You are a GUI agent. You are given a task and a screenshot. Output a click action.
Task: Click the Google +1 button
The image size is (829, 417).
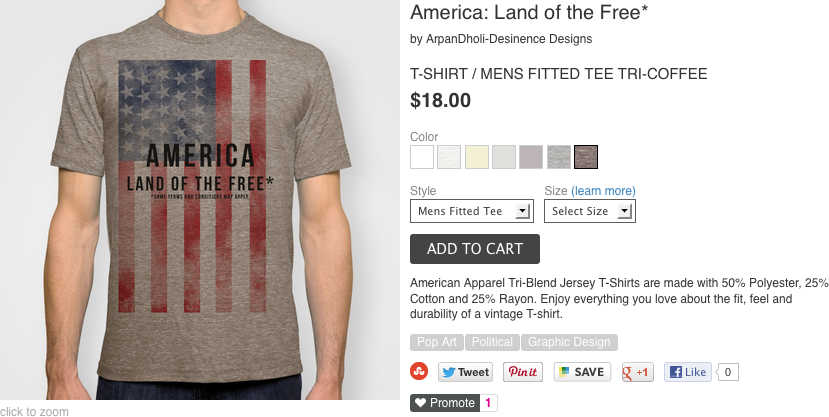tap(638, 372)
